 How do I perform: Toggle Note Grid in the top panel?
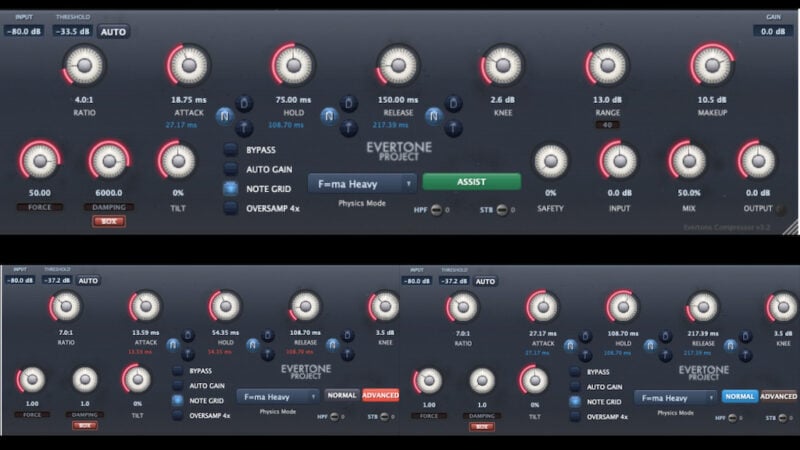[x=231, y=189]
